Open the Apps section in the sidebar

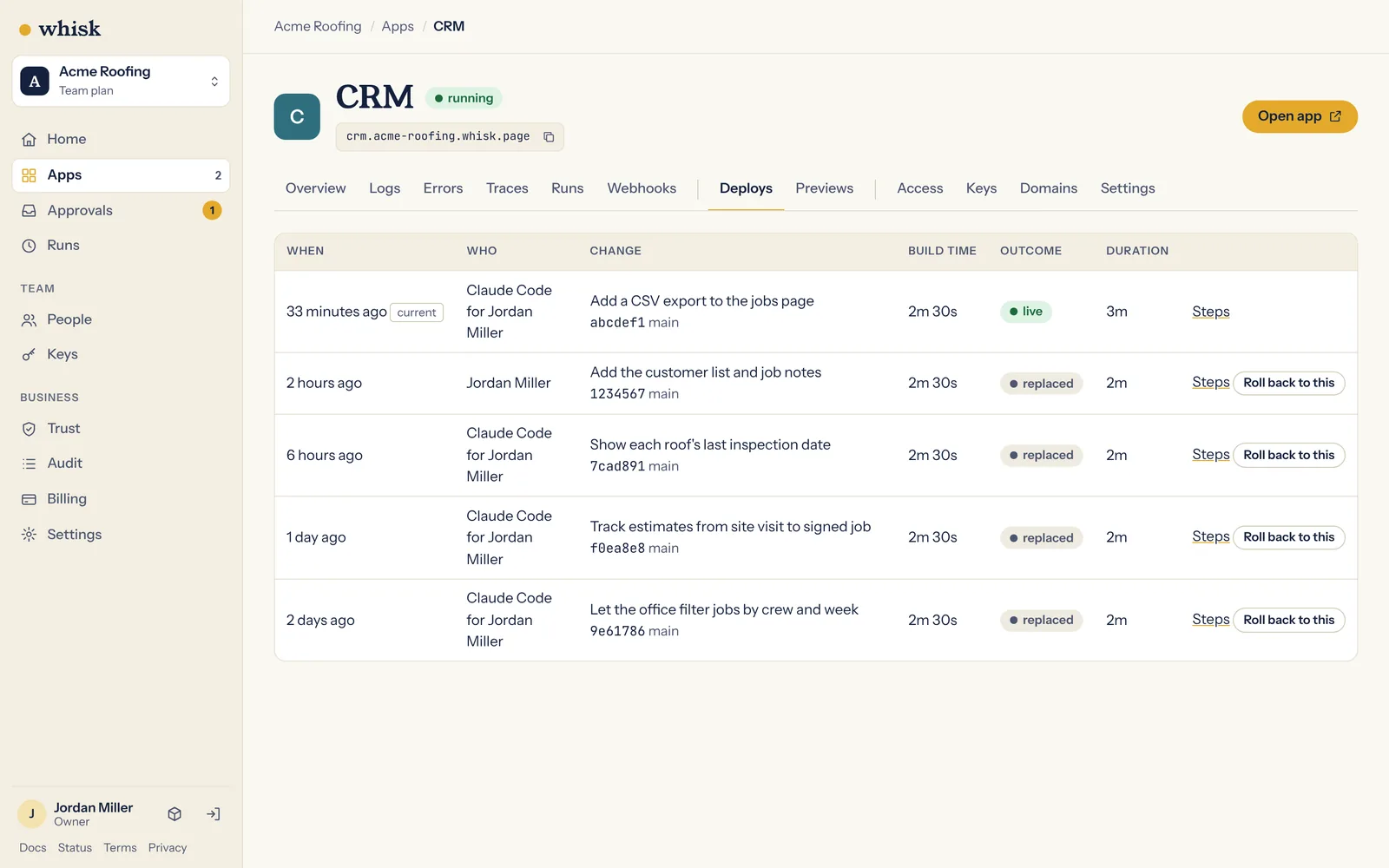pos(121,175)
